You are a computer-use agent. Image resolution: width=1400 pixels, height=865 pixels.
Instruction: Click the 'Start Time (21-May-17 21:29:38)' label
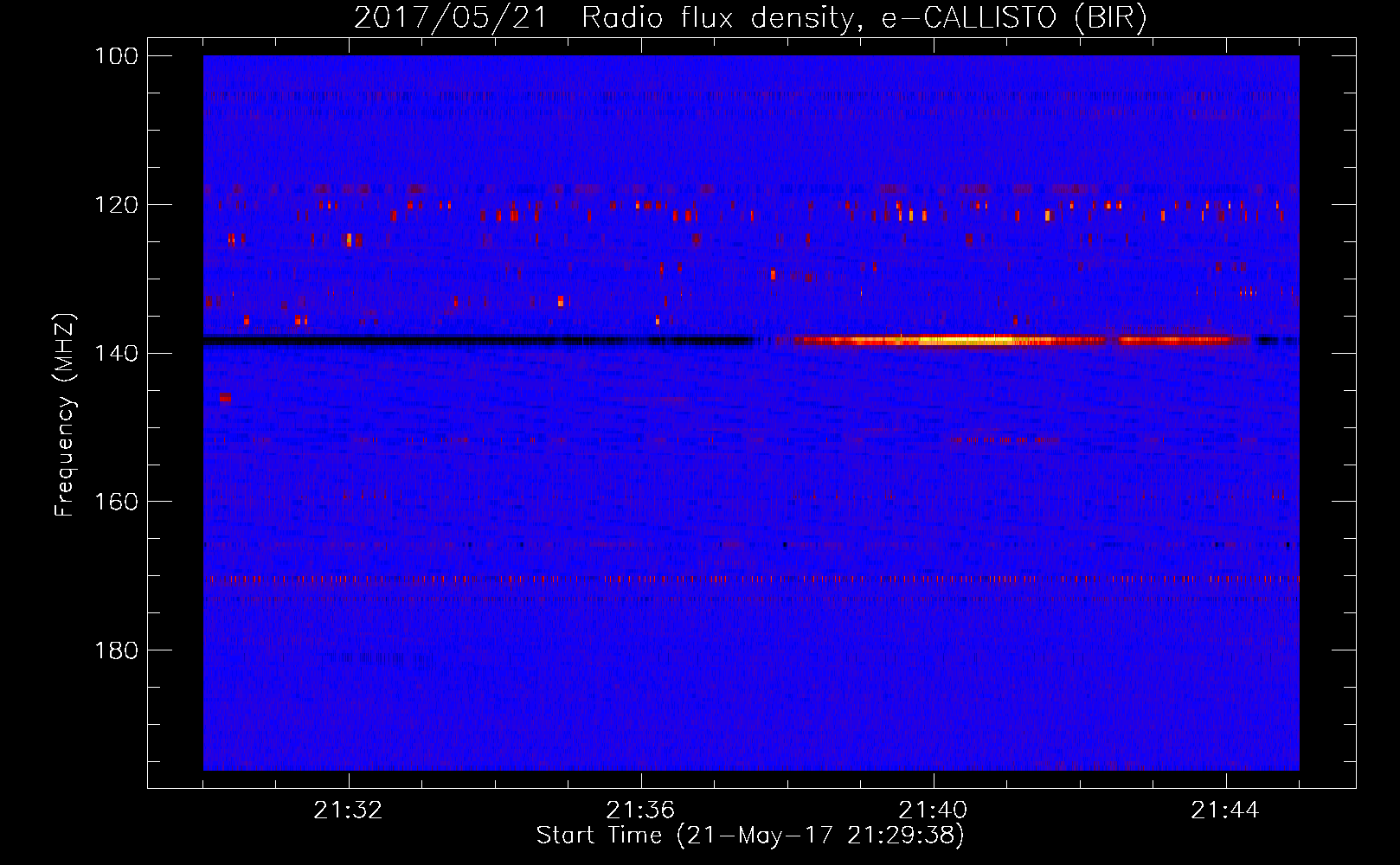point(750,836)
